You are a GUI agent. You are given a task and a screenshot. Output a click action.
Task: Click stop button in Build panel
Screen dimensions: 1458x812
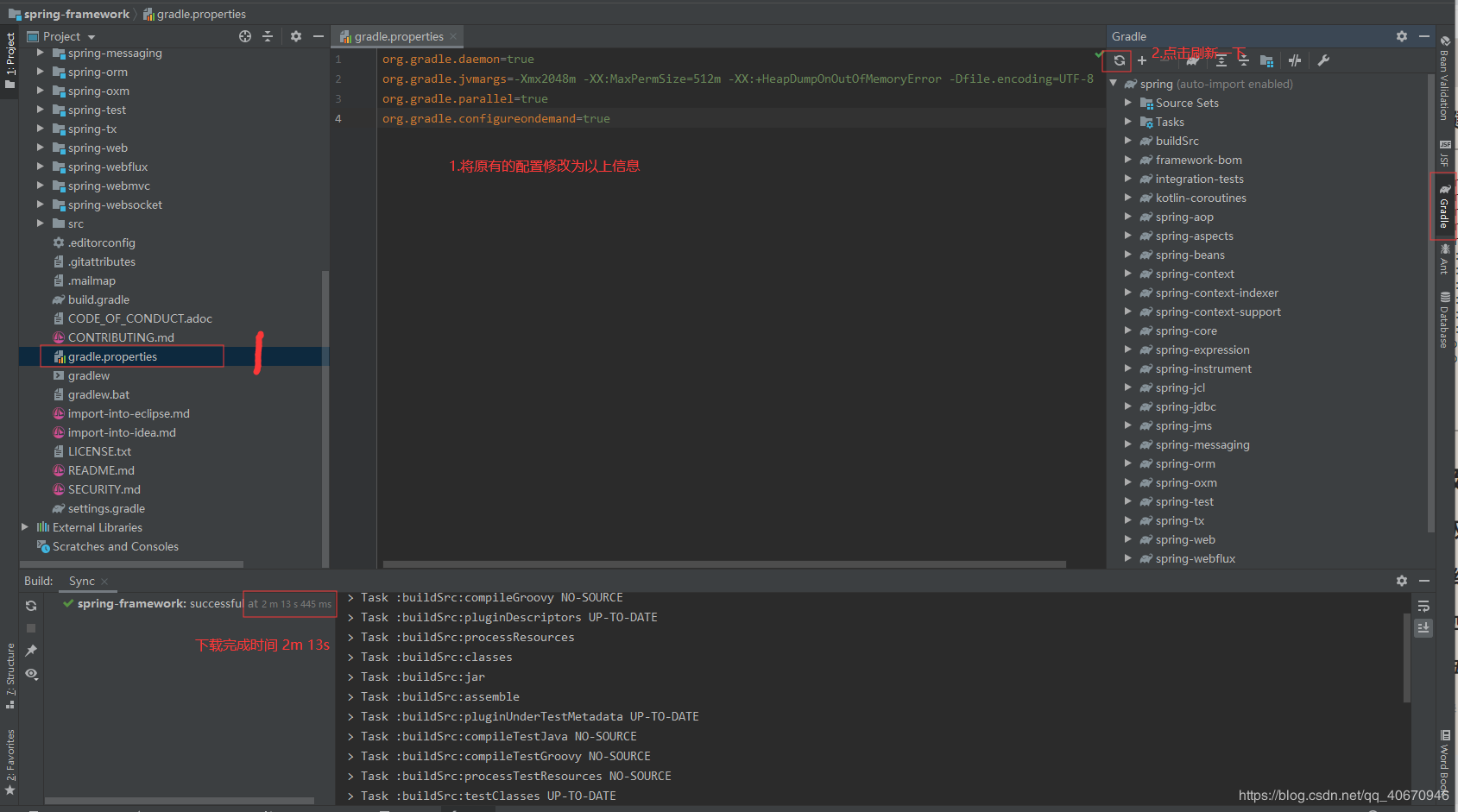pos(31,628)
